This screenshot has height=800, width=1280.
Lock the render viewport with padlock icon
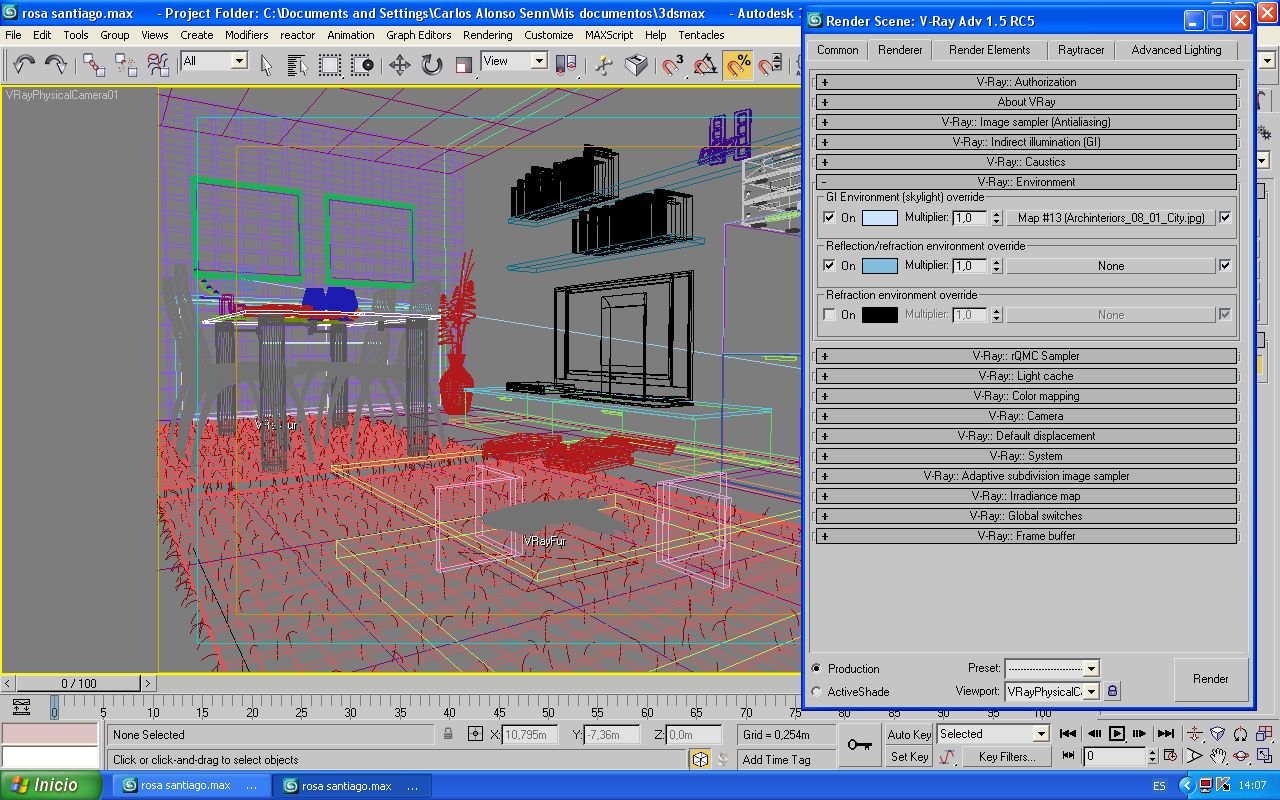coord(1112,691)
